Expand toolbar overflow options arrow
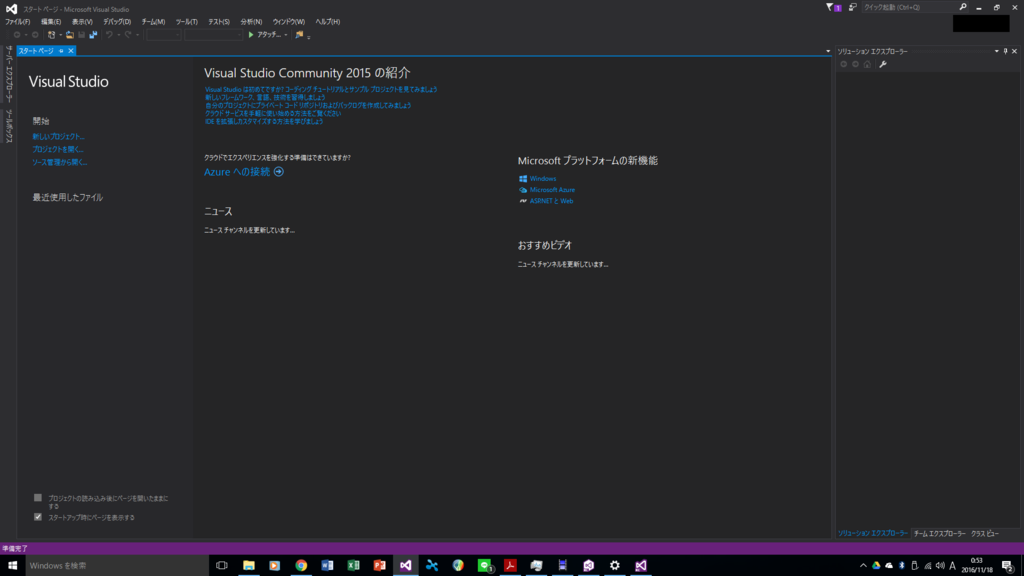This screenshot has height=576, width=1024. coord(308,37)
